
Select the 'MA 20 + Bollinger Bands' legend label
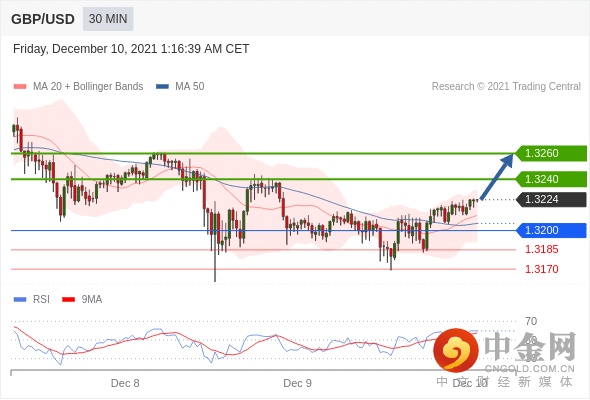(88, 87)
